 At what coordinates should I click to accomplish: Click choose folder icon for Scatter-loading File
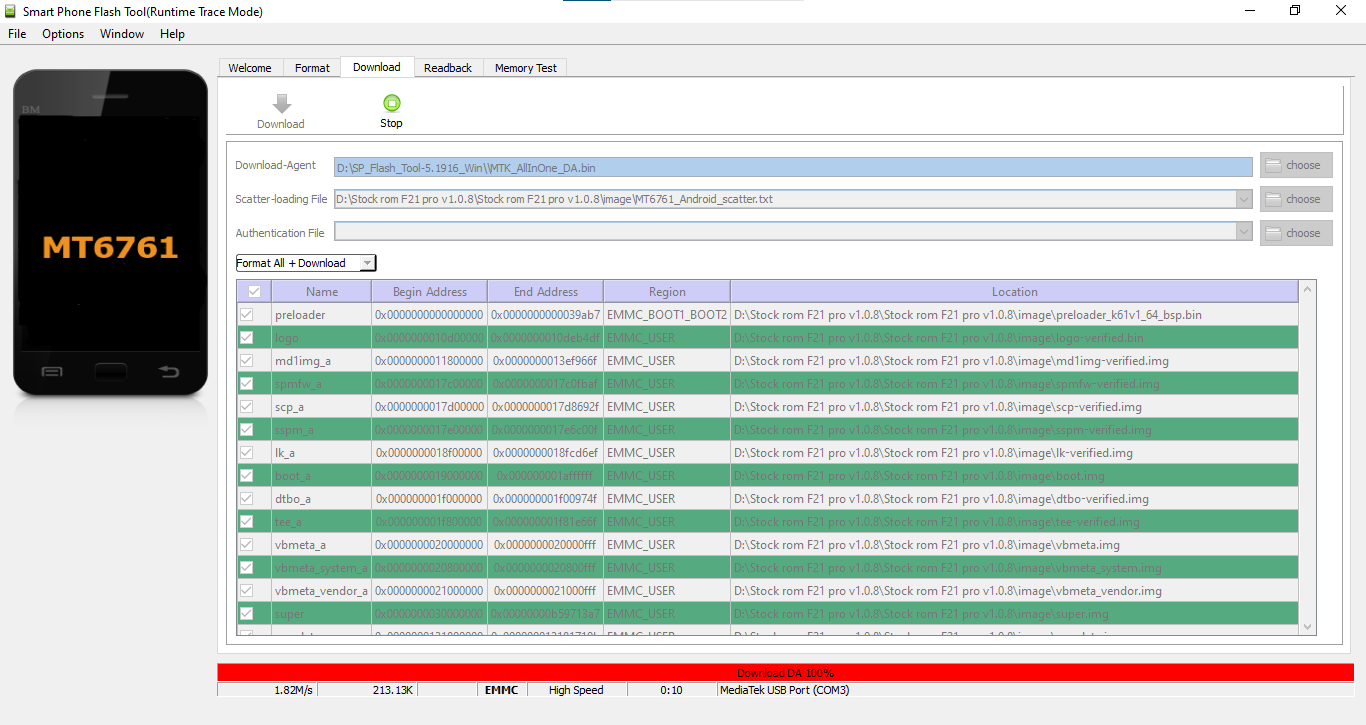[x=1273, y=200]
